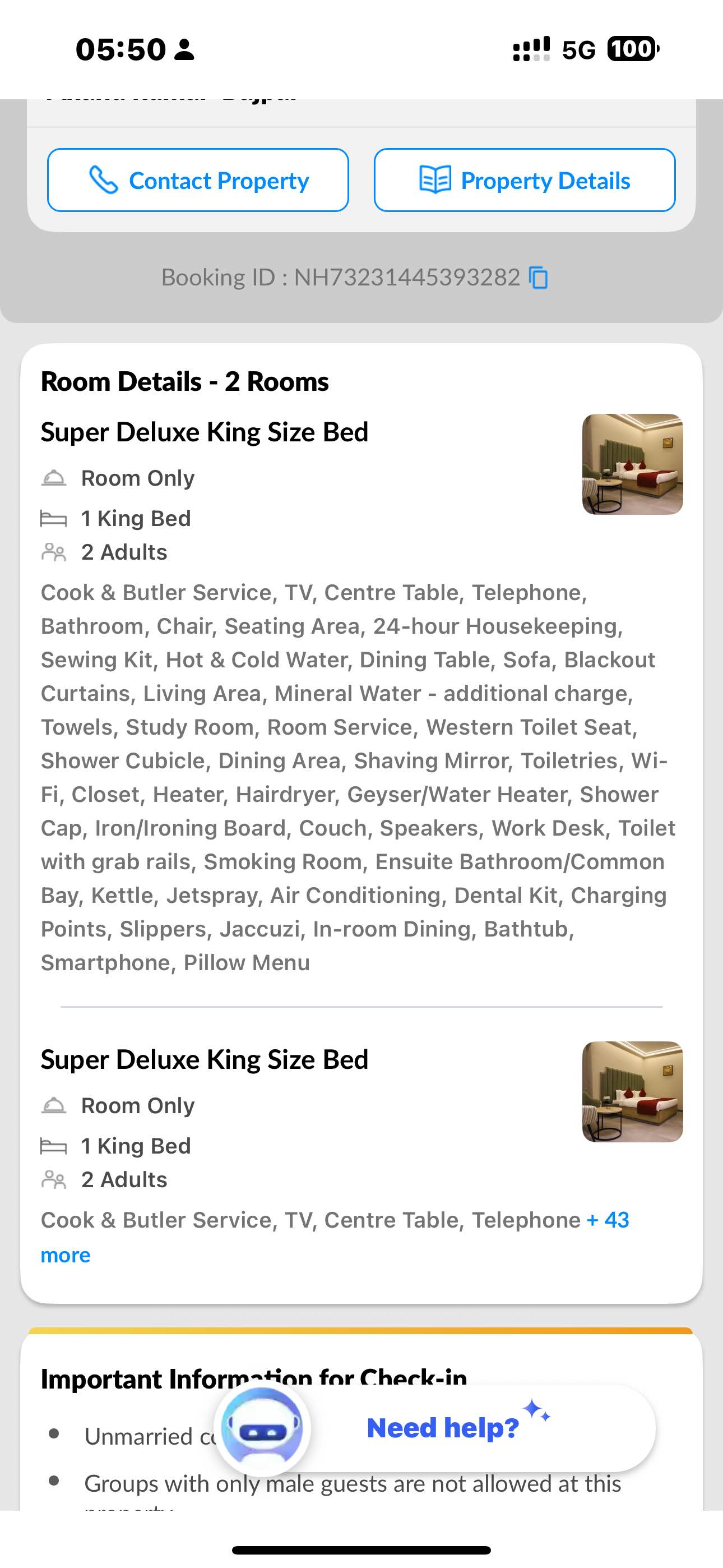Tap the copy Booking ID icon
The image size is (723, 1568).
pos(539,278)
